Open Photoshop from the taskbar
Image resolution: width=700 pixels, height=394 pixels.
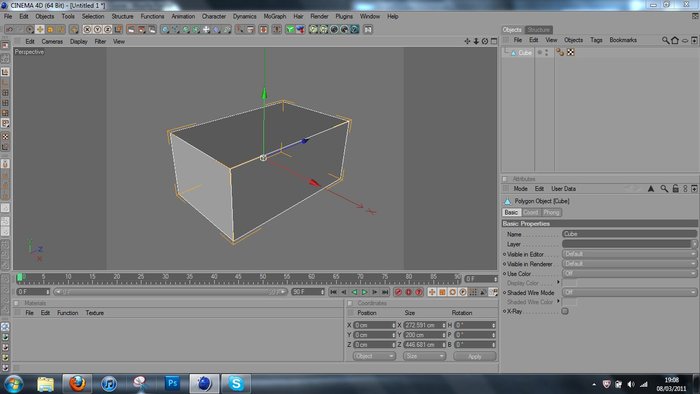172,383
